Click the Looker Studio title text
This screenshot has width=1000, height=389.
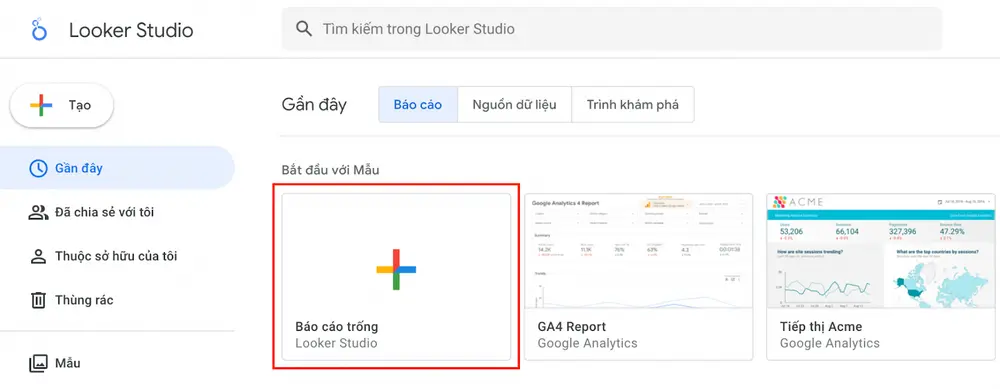click(131, 30)
